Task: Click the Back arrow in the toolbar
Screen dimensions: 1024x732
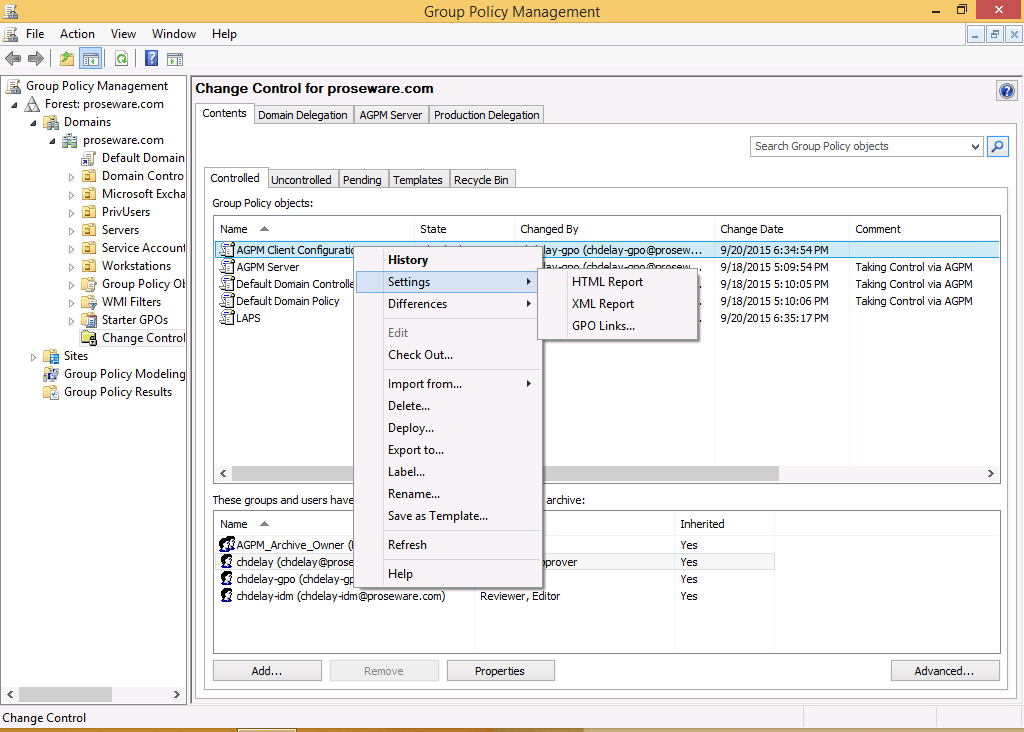Action: [x=13, y=59]
